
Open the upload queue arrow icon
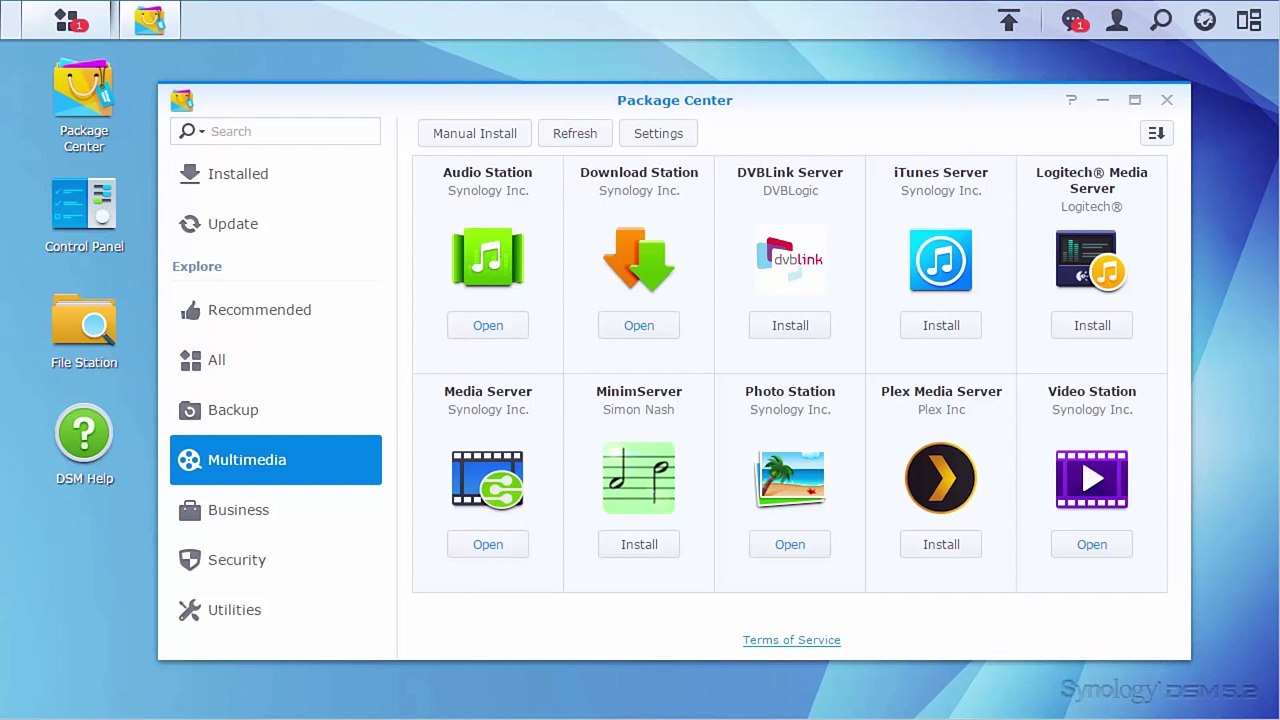pos(1009,20)
